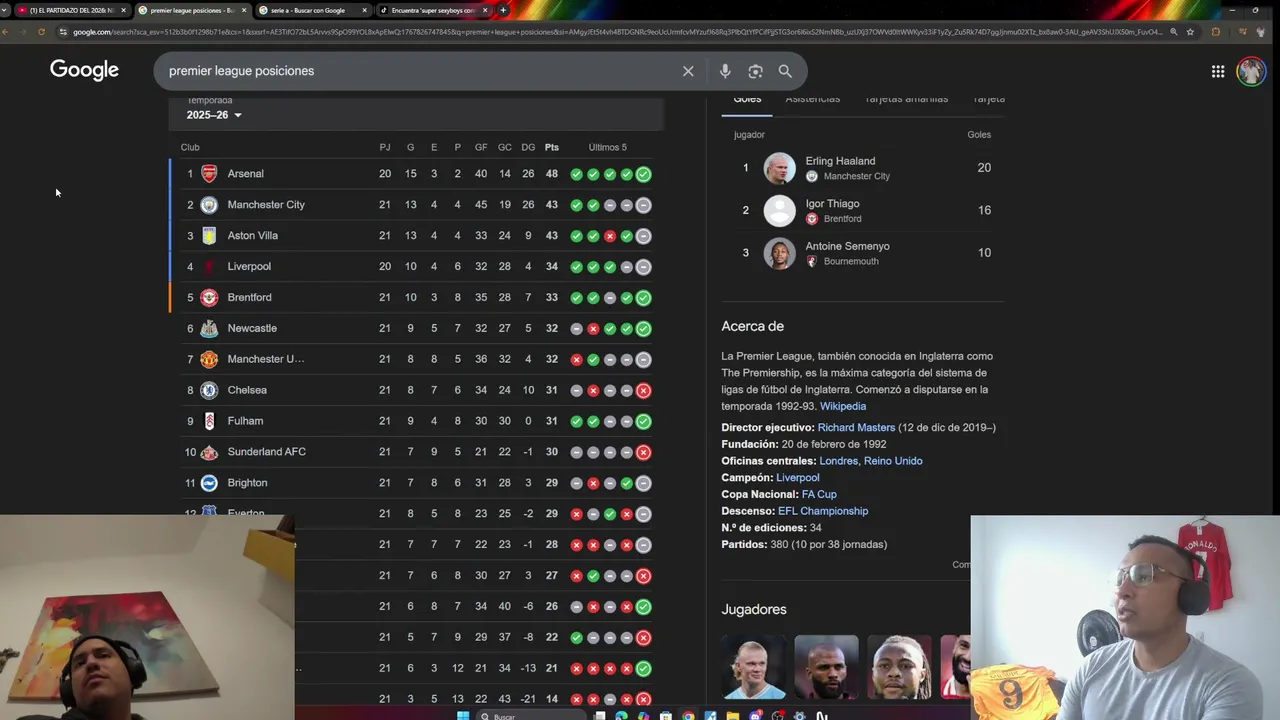This screenshot has width=1280, height=720.
Task: Click the Manchester City club crest
Action: pyautogui.click(x=209, y=205)
